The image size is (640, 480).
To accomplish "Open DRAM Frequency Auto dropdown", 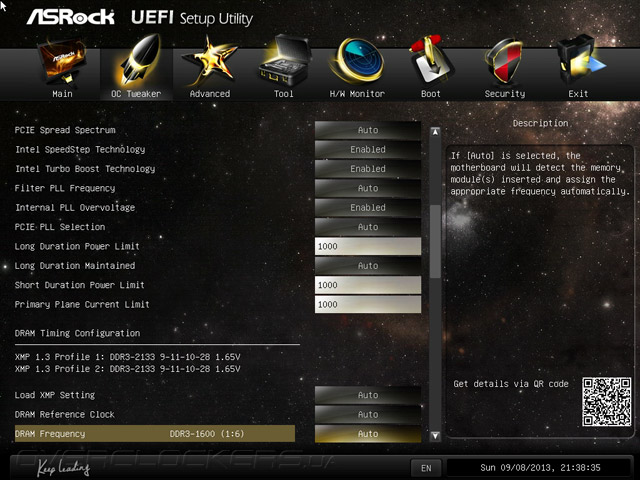I will pos(368,434).
